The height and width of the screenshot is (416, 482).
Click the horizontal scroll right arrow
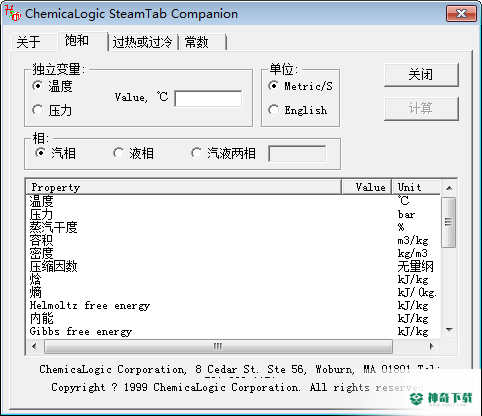tap(432, 346)
